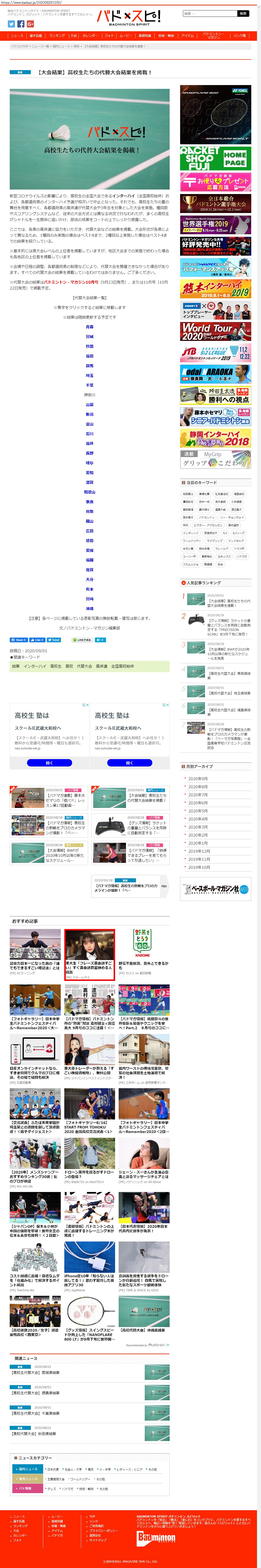Open the 2019年10月 monthly archive
The width and height of the screenshot is (261, 1568).
[199, 867]
